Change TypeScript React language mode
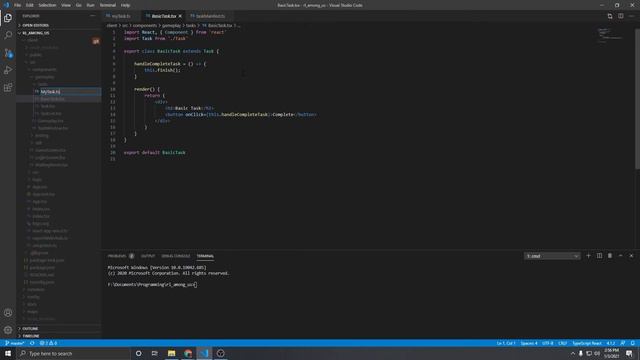 coord(587,343)
